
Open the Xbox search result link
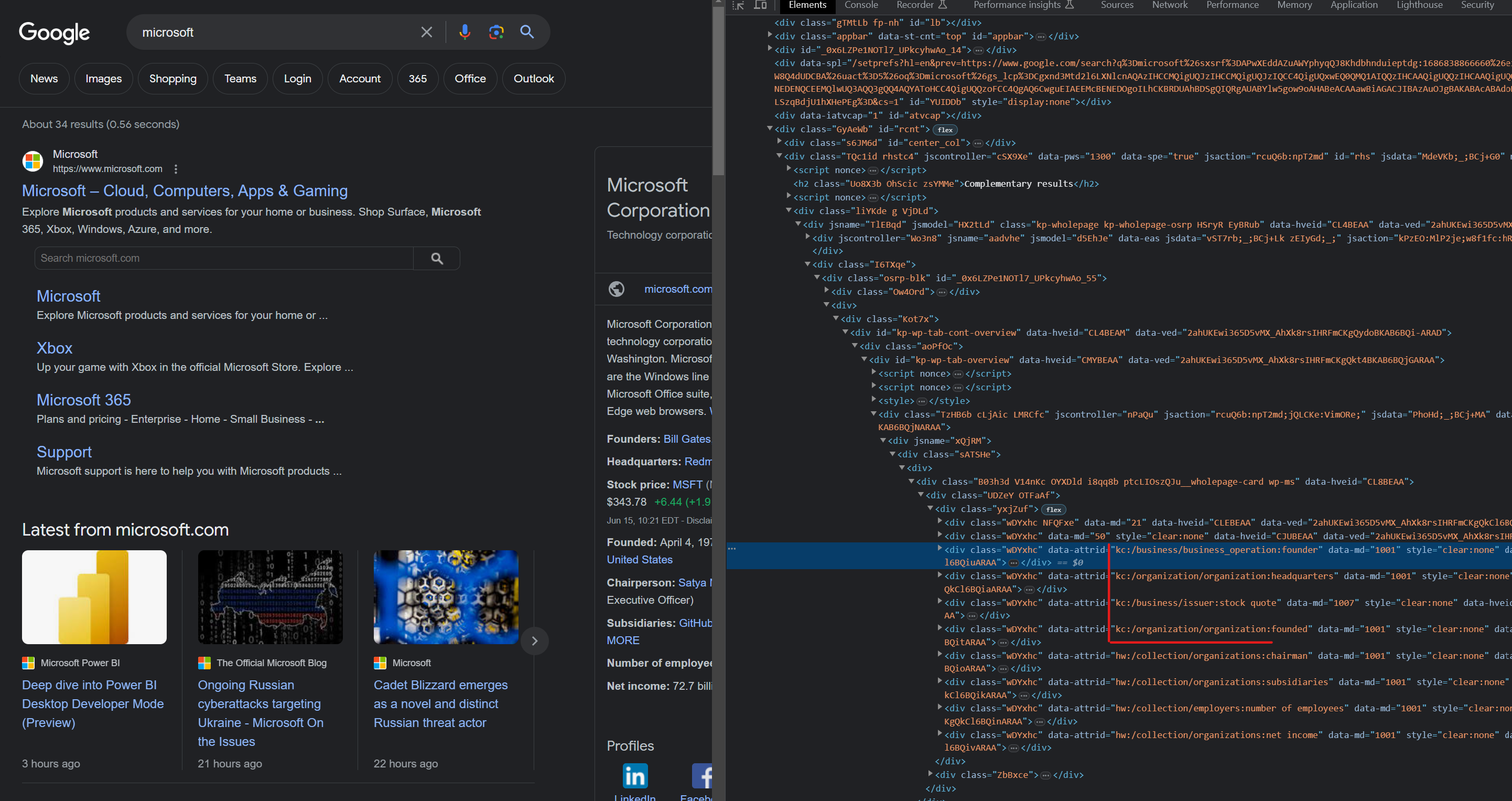click(x=54, y=348)
